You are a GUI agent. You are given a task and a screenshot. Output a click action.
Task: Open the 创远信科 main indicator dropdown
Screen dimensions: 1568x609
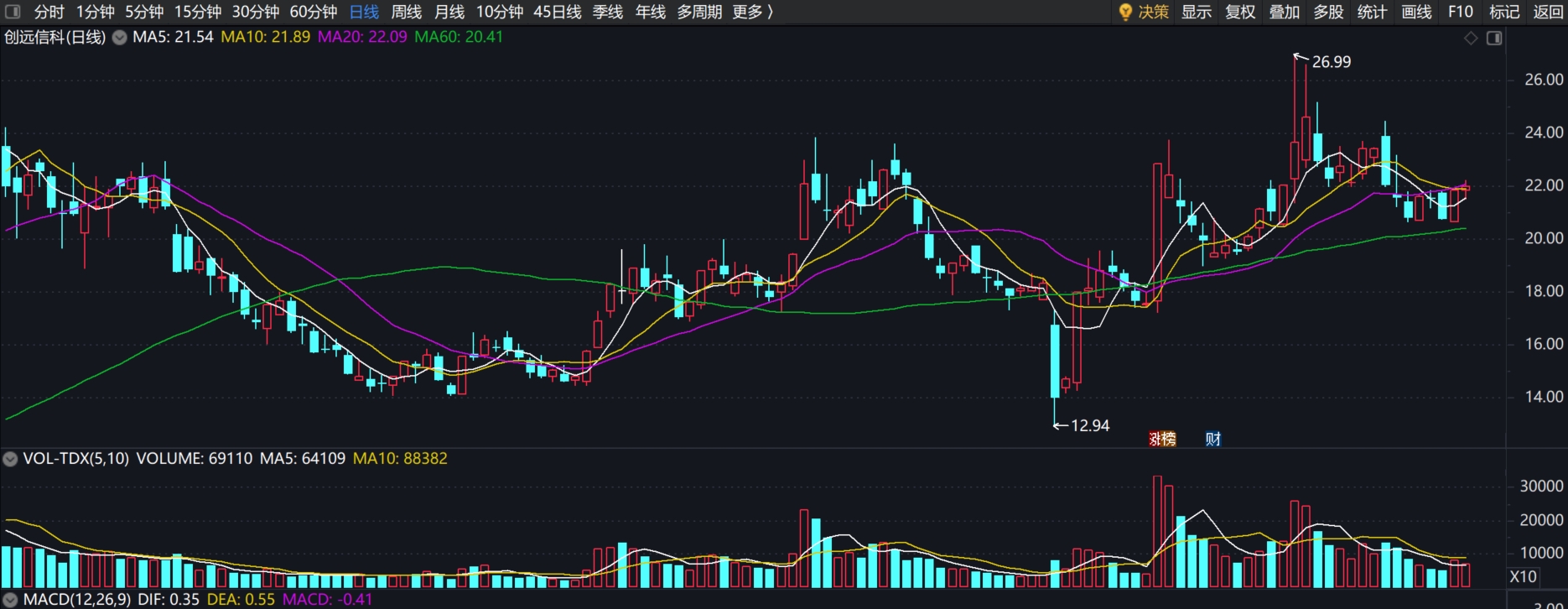[120, 38]
